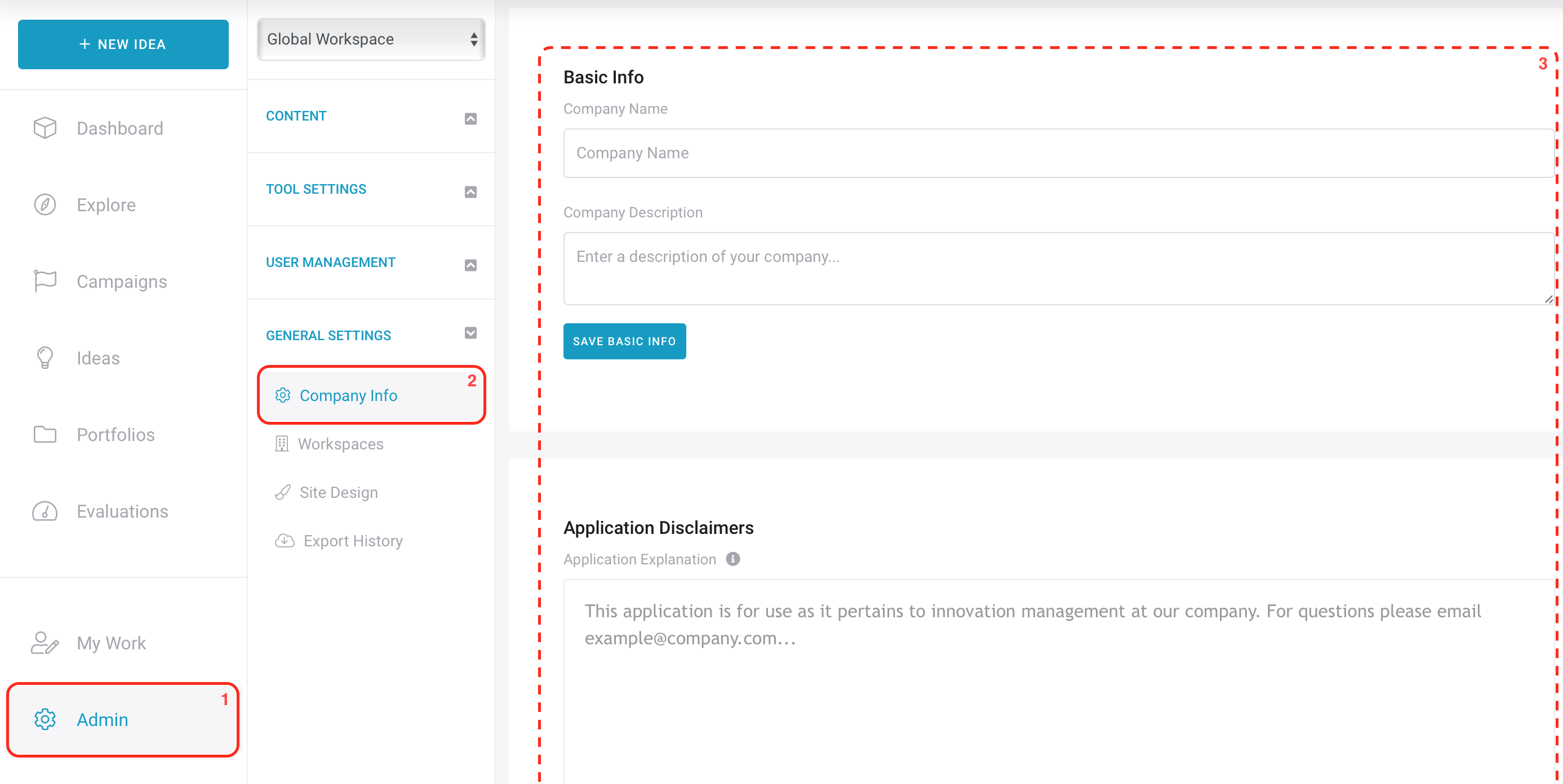Select Ideas in the sidebar
The width and height of the screenshot is (1563, 784).
[x=123, y=358]
